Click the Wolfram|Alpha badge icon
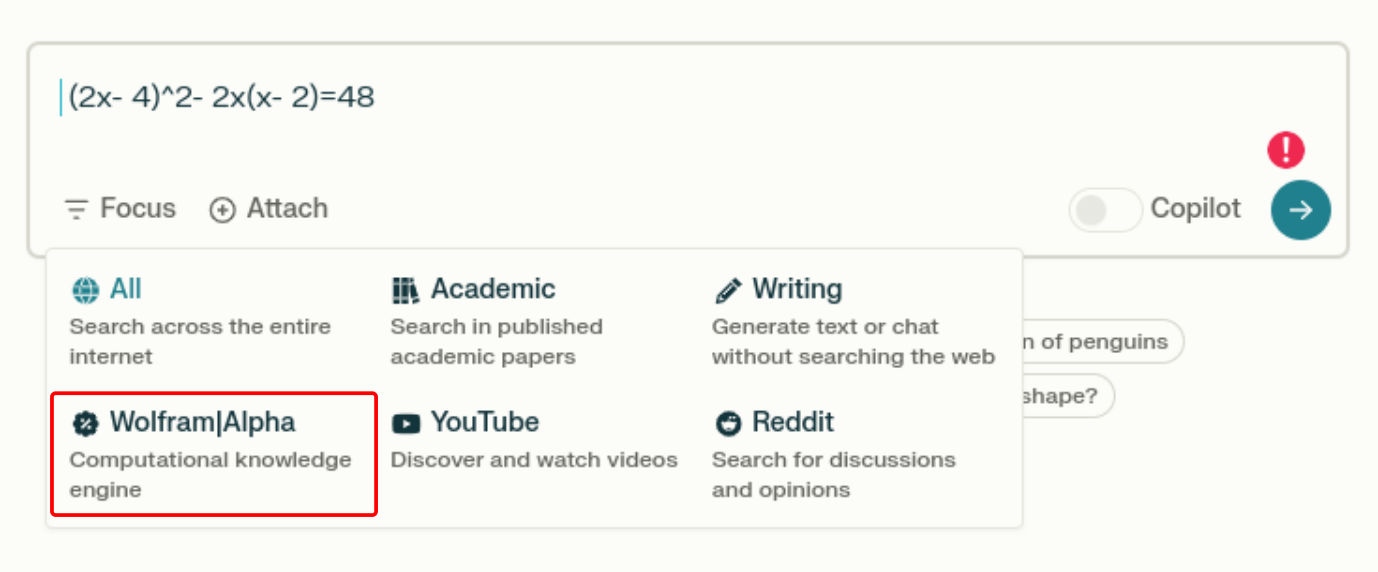Screen dimensions: 1378x572 [86, 423]
